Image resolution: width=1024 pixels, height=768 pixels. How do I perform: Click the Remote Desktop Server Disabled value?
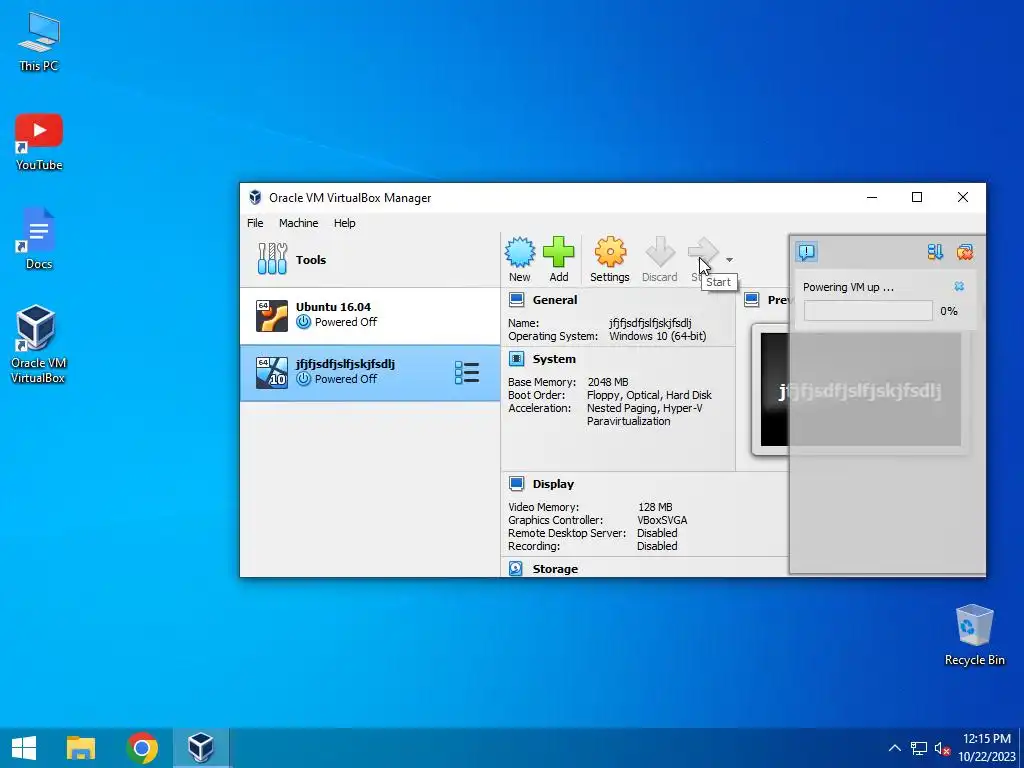click(x=657, y=533)
